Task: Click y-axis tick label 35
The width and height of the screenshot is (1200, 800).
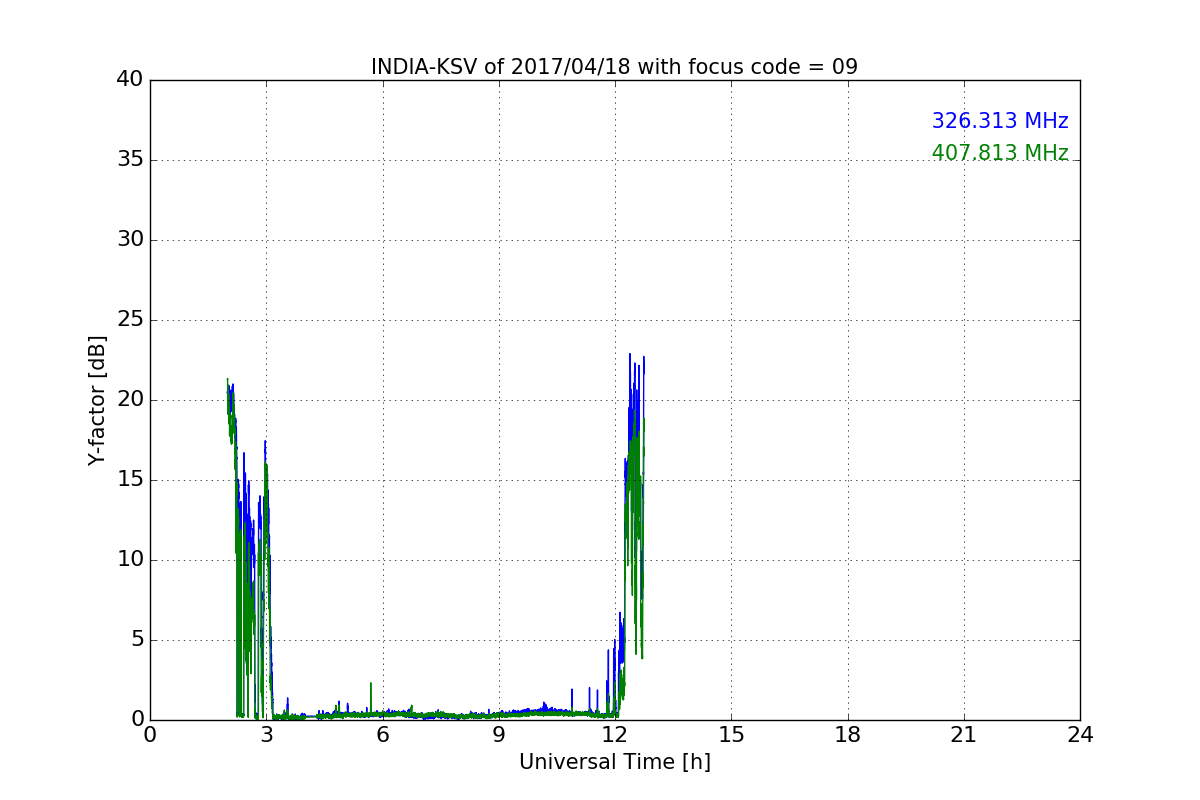Action: click(130, 160)
